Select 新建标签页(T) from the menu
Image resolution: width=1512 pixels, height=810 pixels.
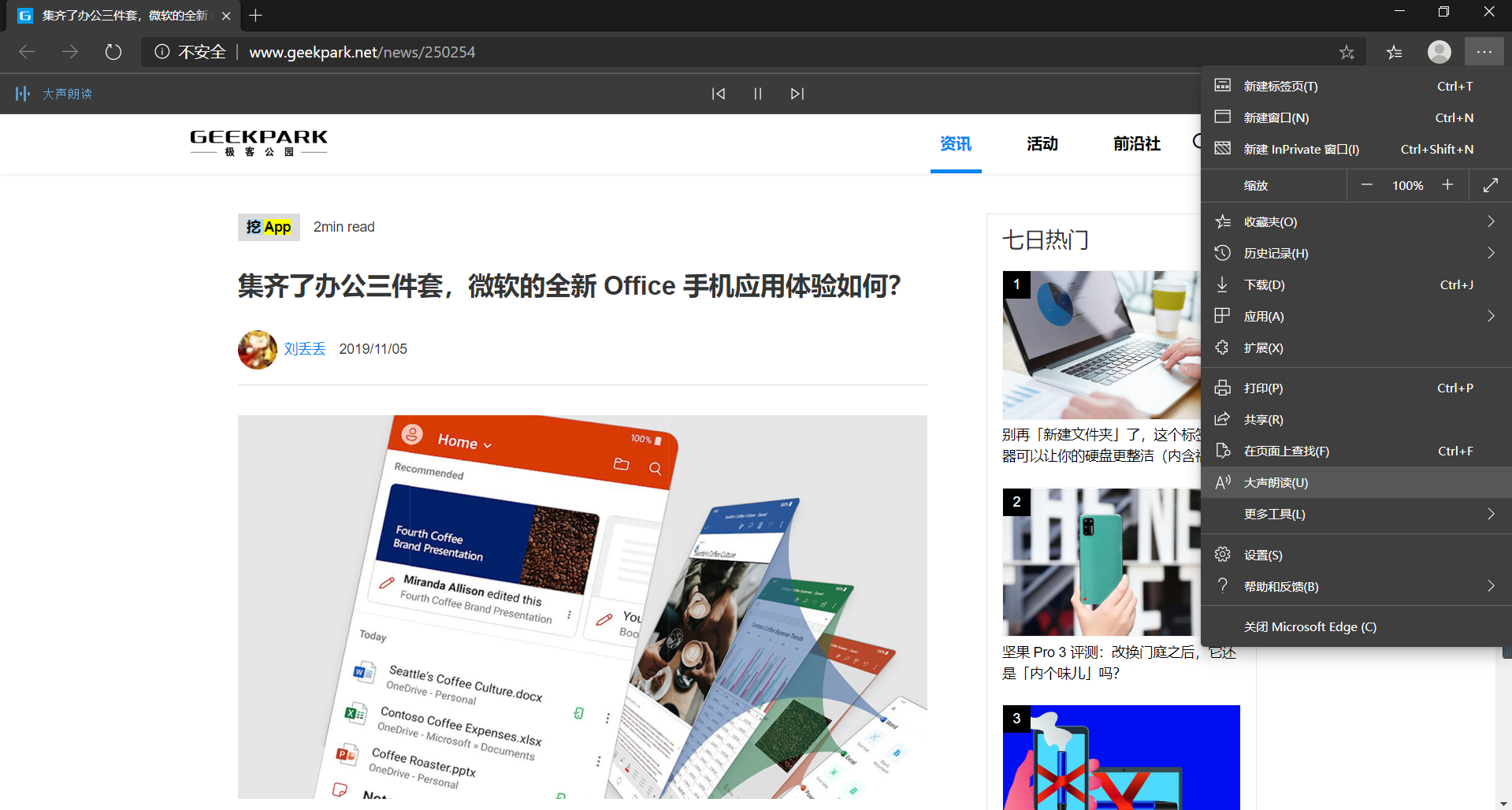[x=1356, y=86]
